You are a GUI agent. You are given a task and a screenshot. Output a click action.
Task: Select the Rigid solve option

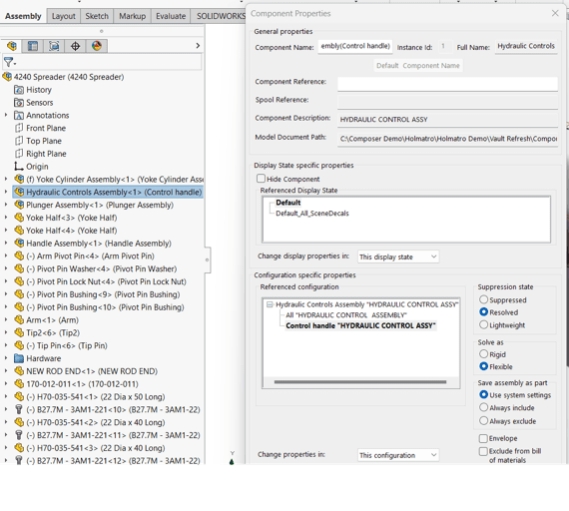483,354
